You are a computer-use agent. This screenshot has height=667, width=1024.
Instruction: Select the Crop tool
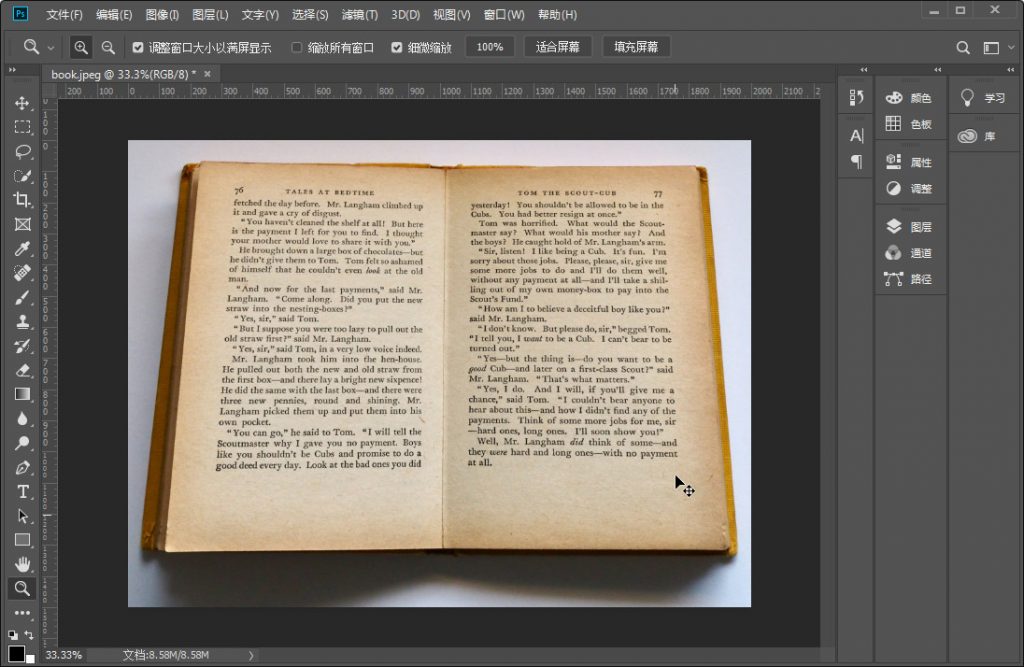pos(22,200)
